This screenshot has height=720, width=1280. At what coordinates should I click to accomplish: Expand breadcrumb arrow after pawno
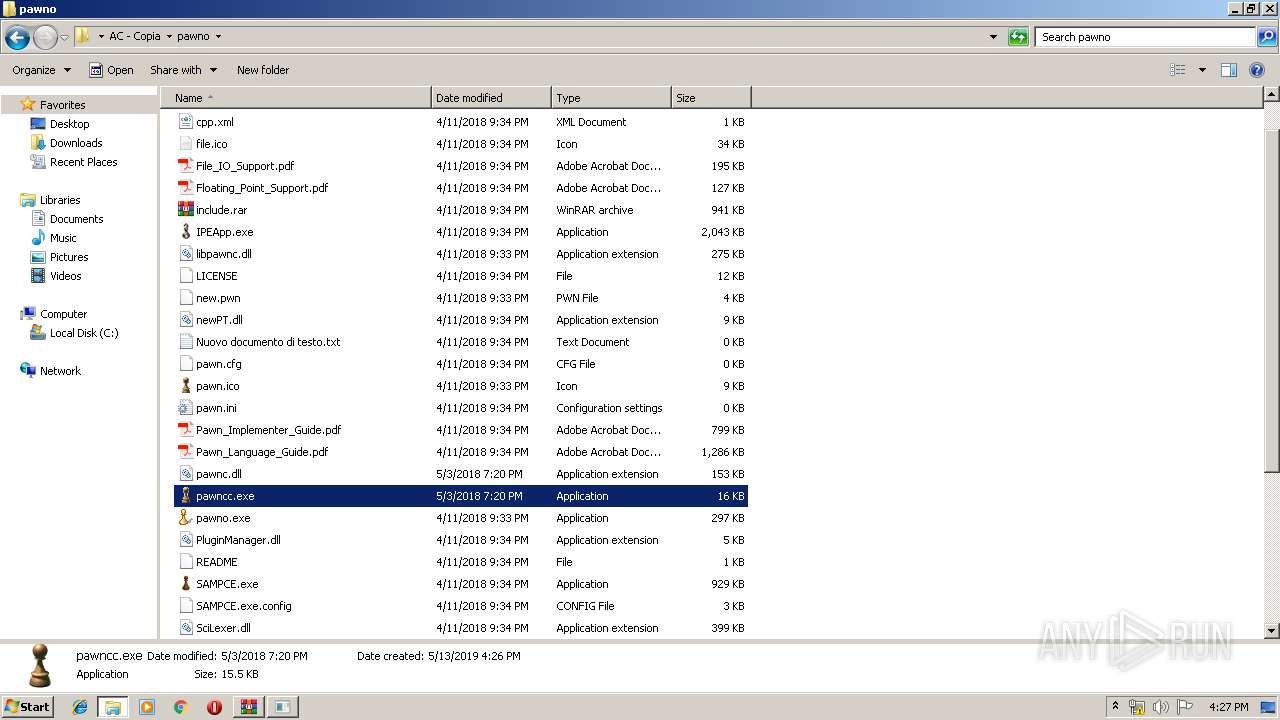pos(218,37)
